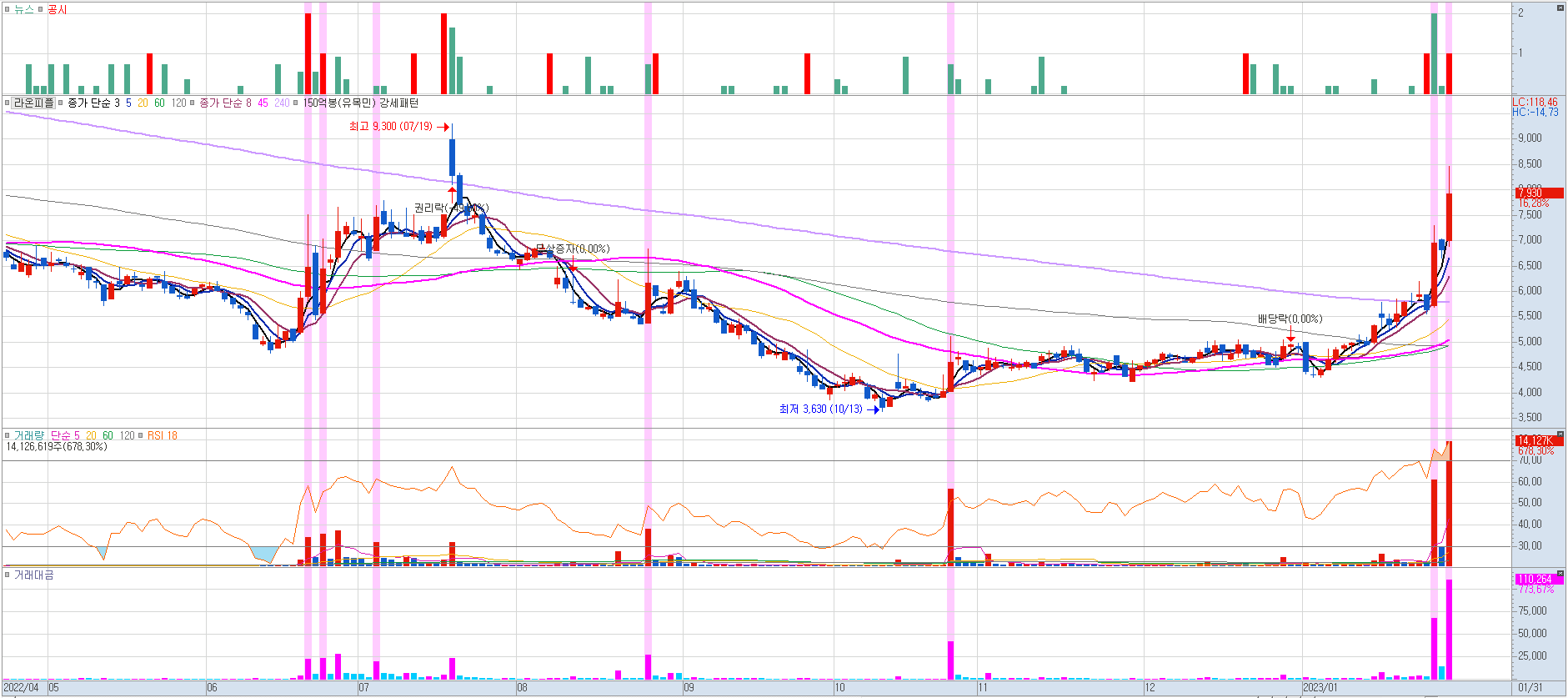Select the 150억봉(유목민) 강세패턴 indicator label
The width and height of the screenshot is (1568, 698).
click(x=361, y=103)
